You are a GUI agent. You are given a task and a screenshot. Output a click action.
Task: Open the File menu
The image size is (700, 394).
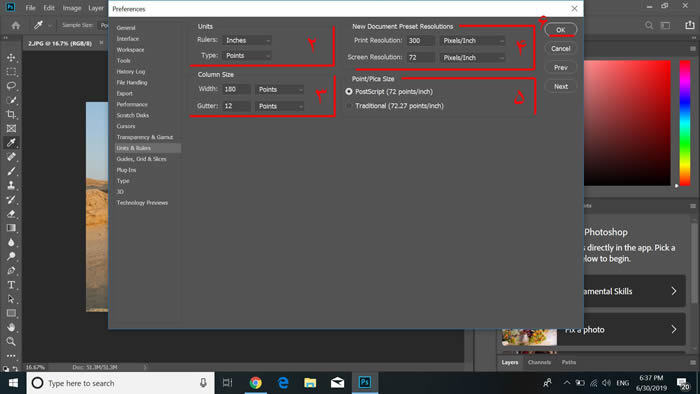pos(30,8)
